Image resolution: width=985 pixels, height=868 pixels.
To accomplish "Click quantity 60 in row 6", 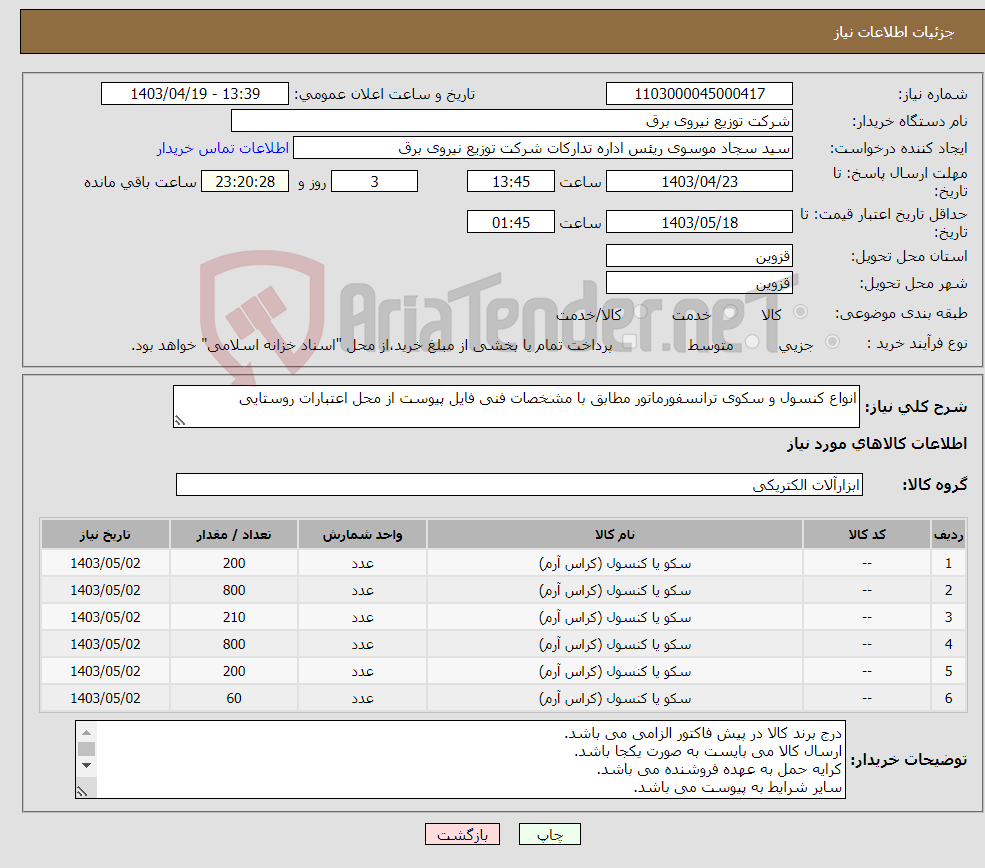I will [x=234, y=698].
